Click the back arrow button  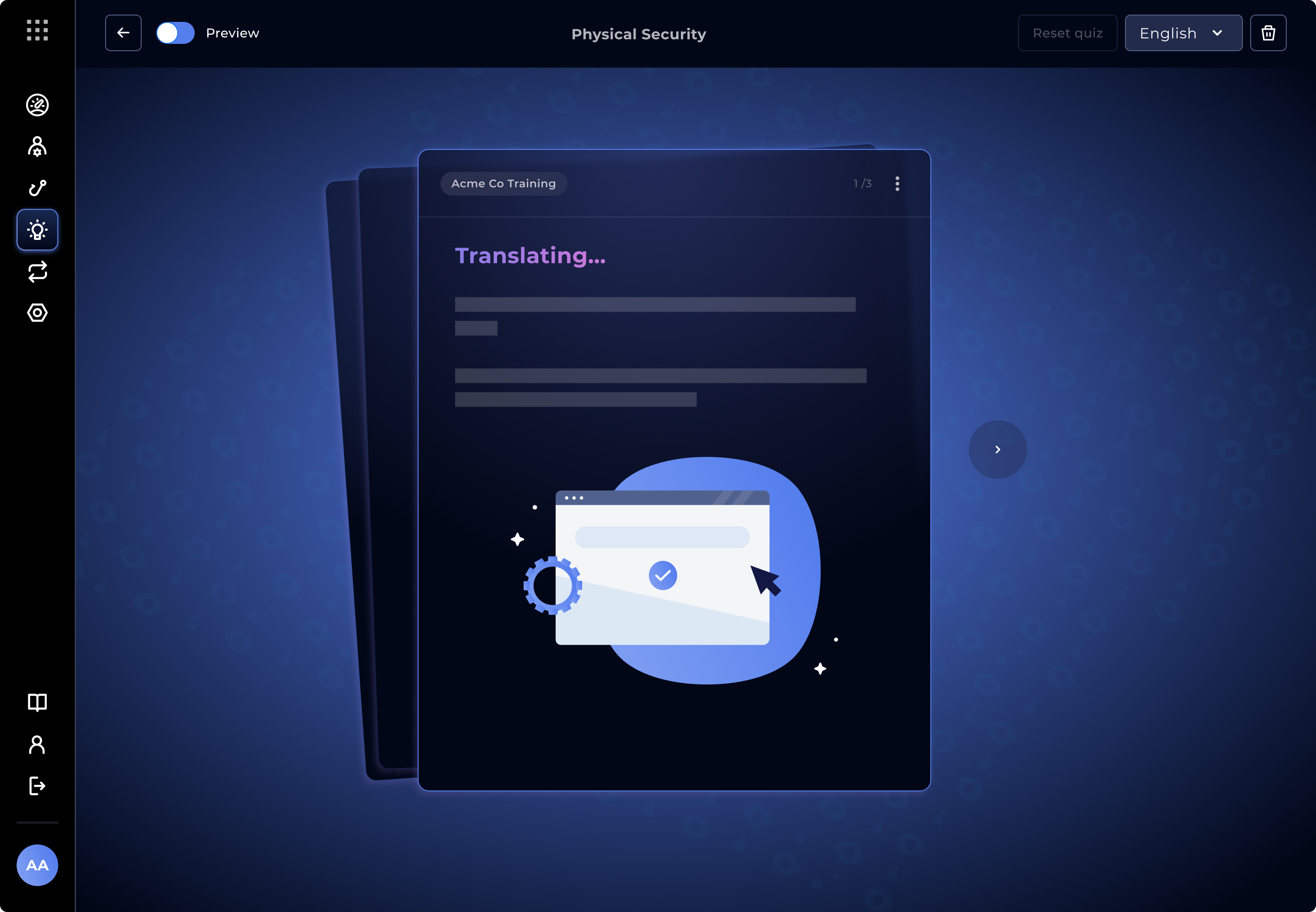point(123,33)
